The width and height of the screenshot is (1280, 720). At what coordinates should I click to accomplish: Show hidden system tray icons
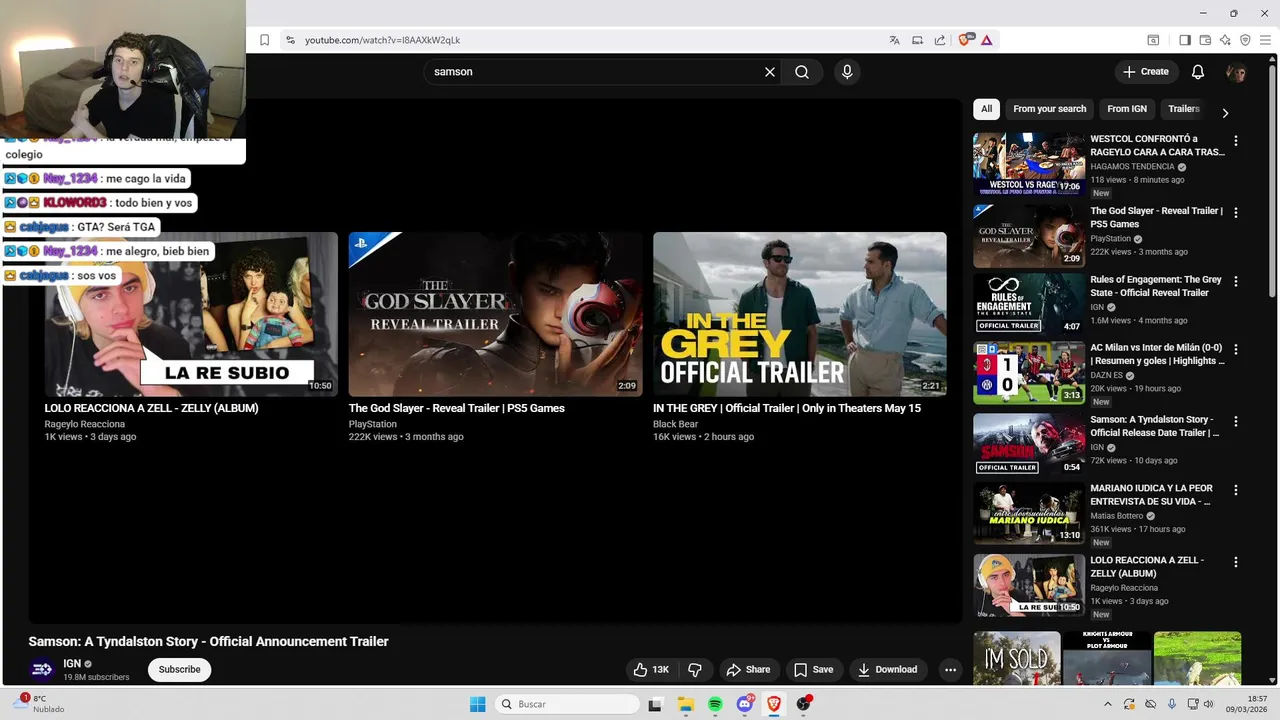click(x=1107, y=704)
